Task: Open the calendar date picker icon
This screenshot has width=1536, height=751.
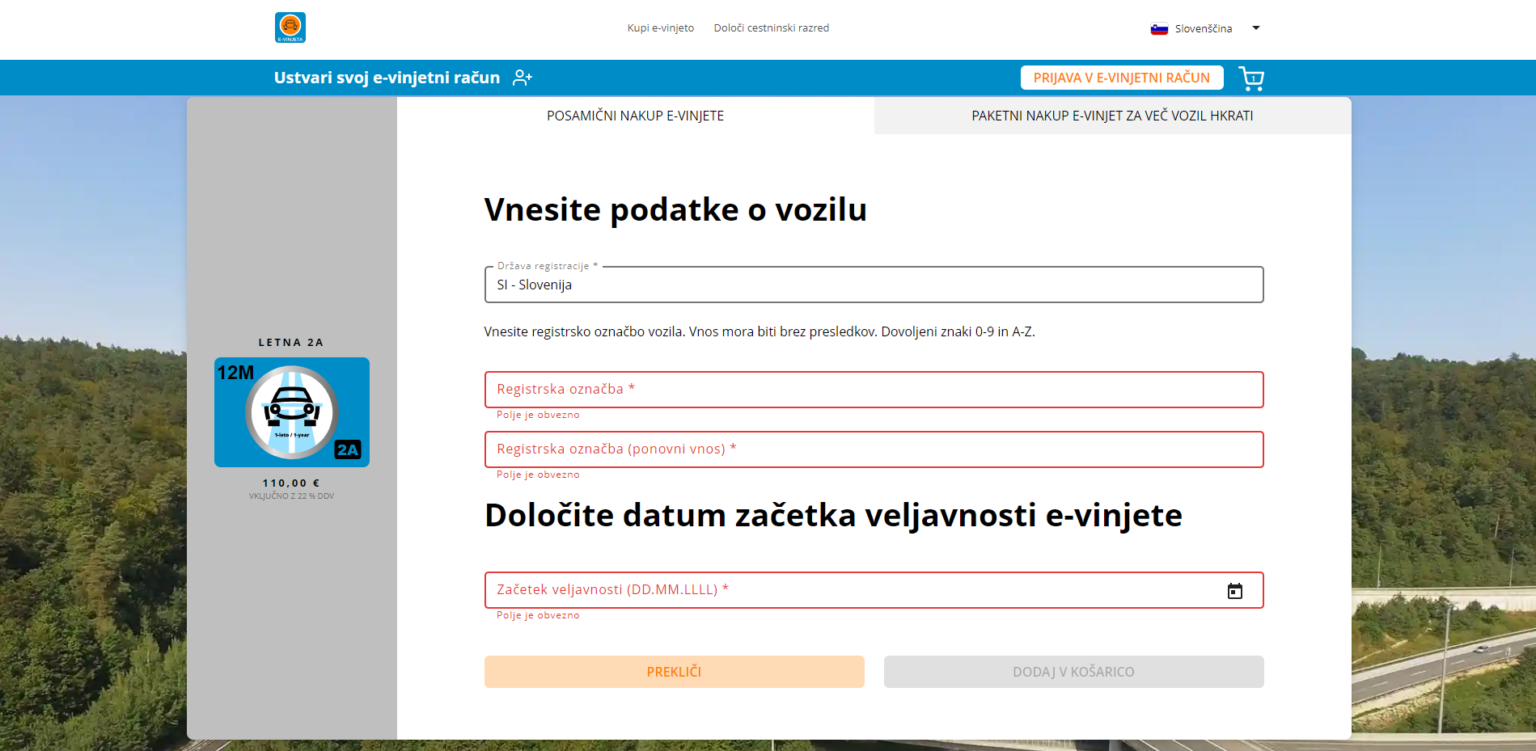Action: [1235, 591]
